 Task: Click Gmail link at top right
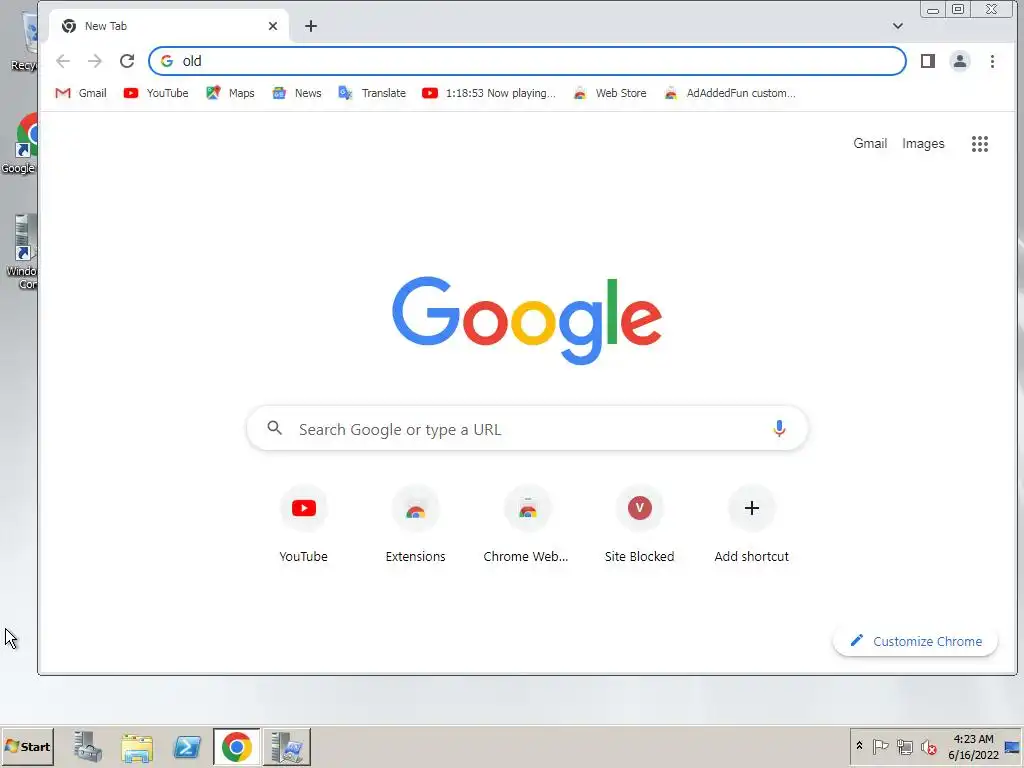click(870, 143)
